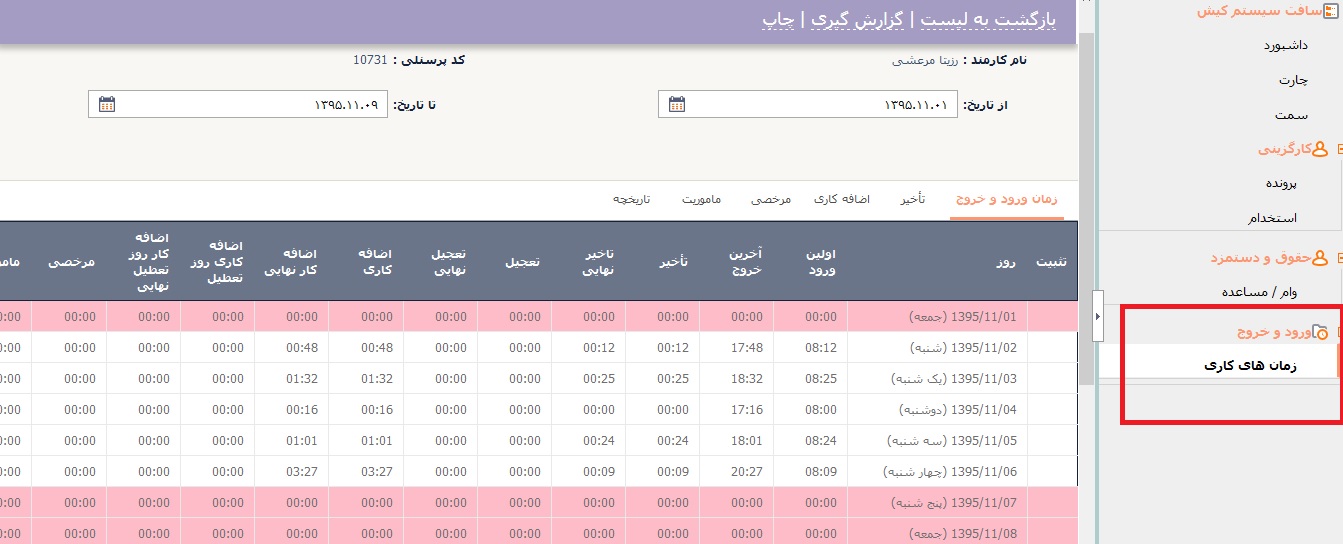Click personnel code 10731

click(x=369, y=60)
